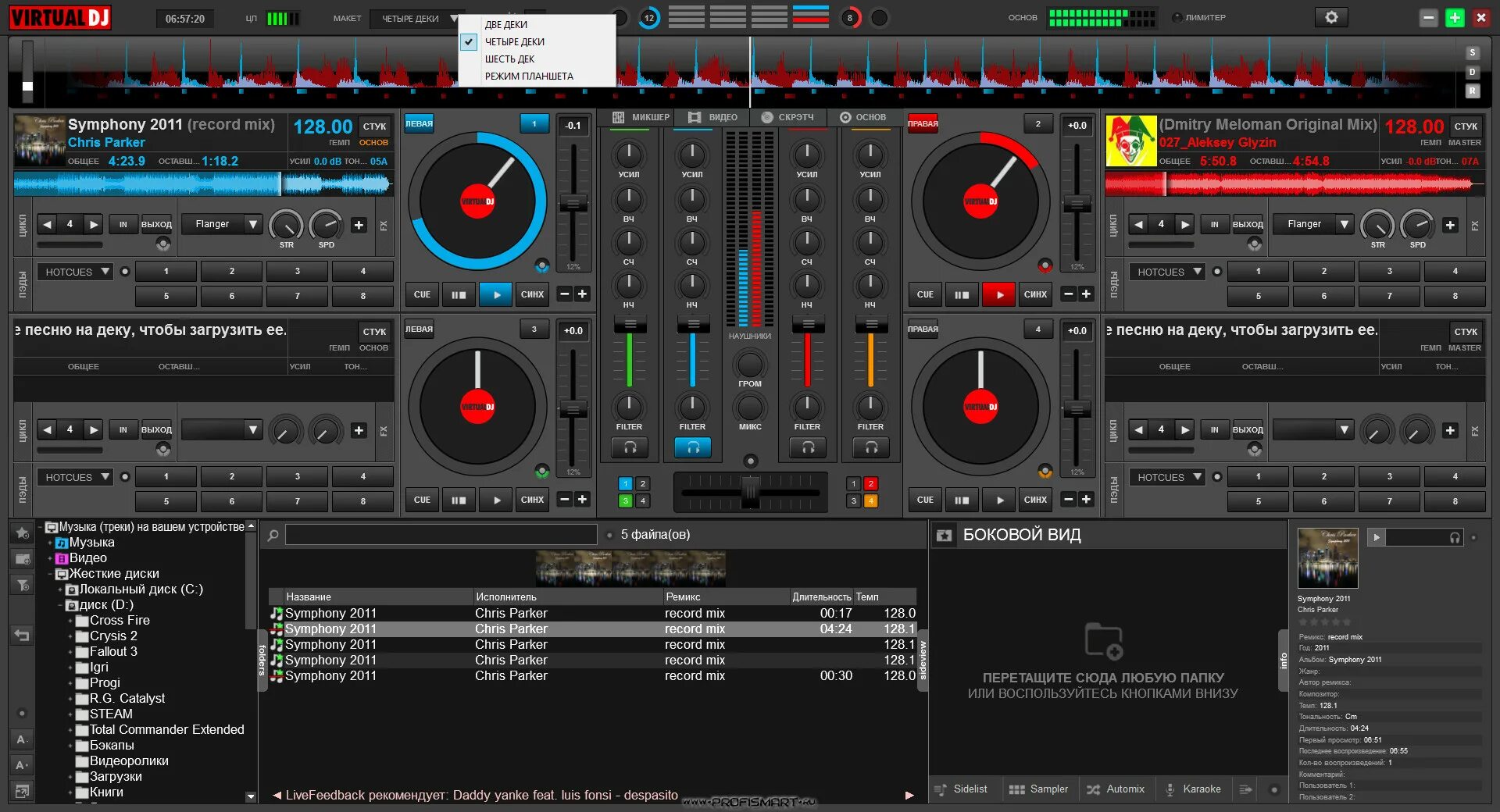Click the search magnifier icon in the browser

pos(273,536)
